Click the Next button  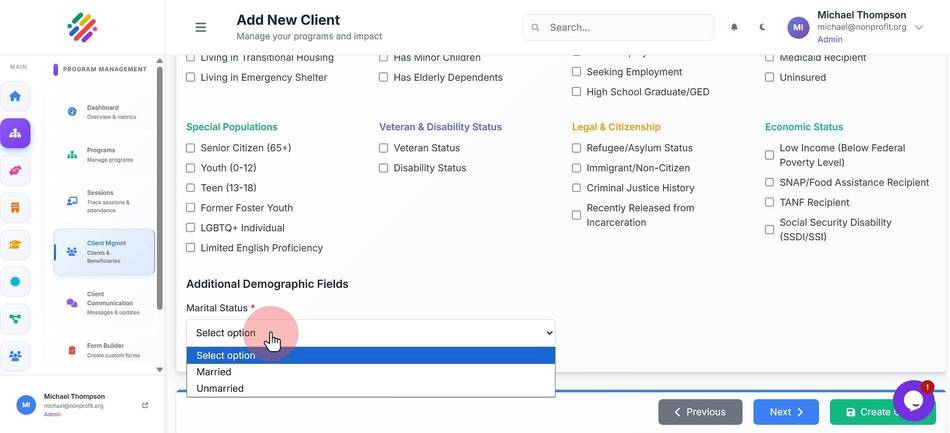(x=786, y=412)
